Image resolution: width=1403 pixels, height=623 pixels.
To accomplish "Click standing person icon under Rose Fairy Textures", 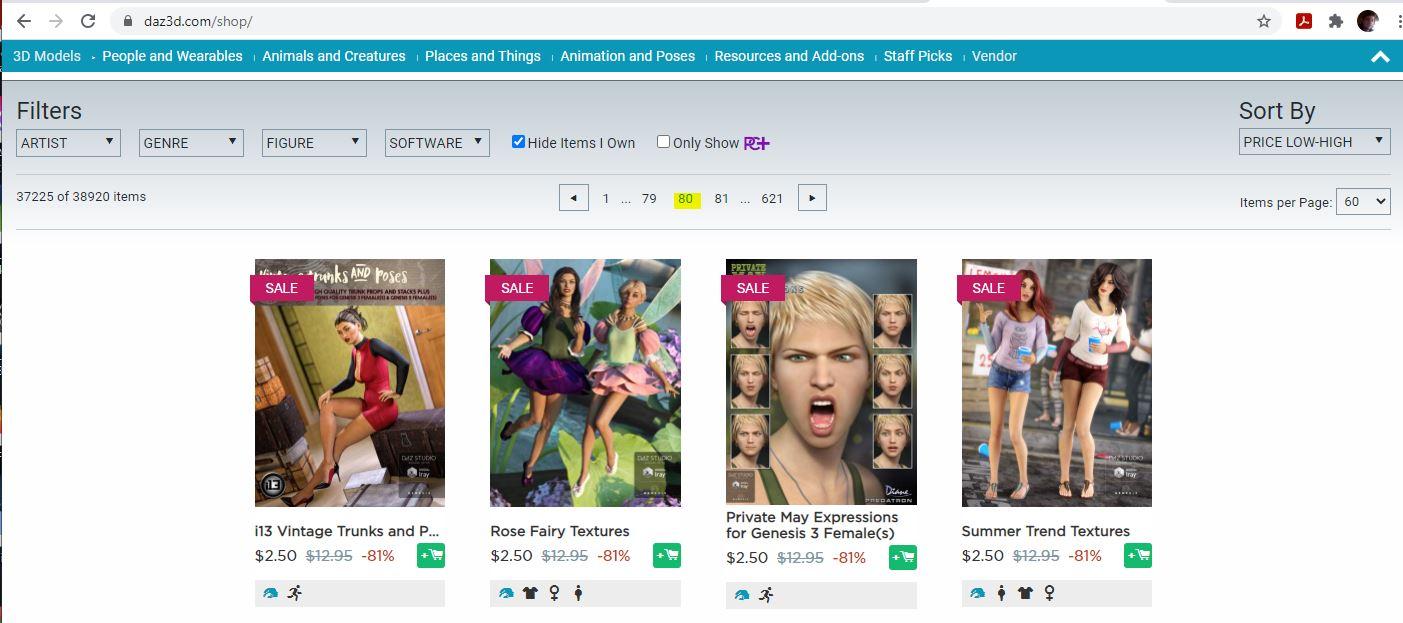I will point(578,593).
